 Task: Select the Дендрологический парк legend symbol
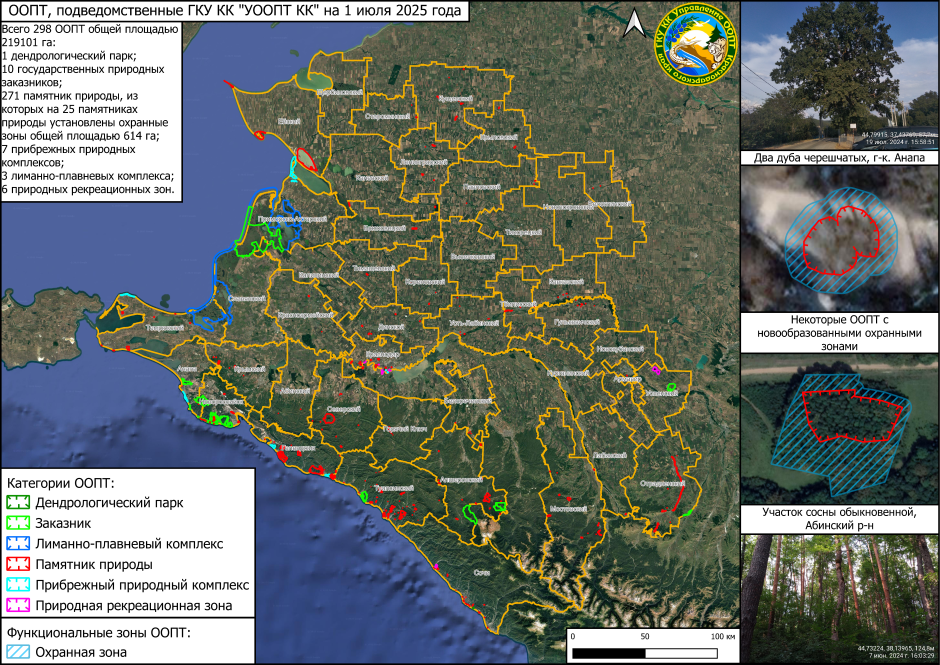click(18, 502)
